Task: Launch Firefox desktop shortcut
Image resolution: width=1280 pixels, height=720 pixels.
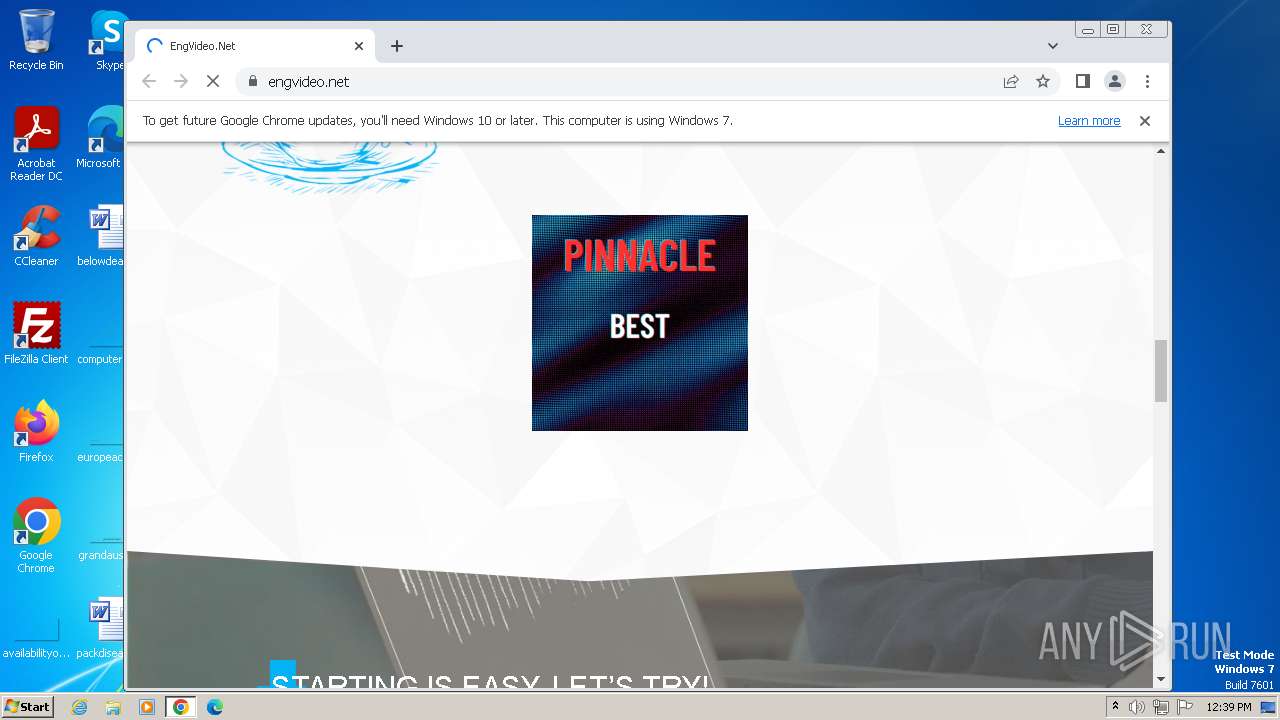Action: tap(36, 432)
